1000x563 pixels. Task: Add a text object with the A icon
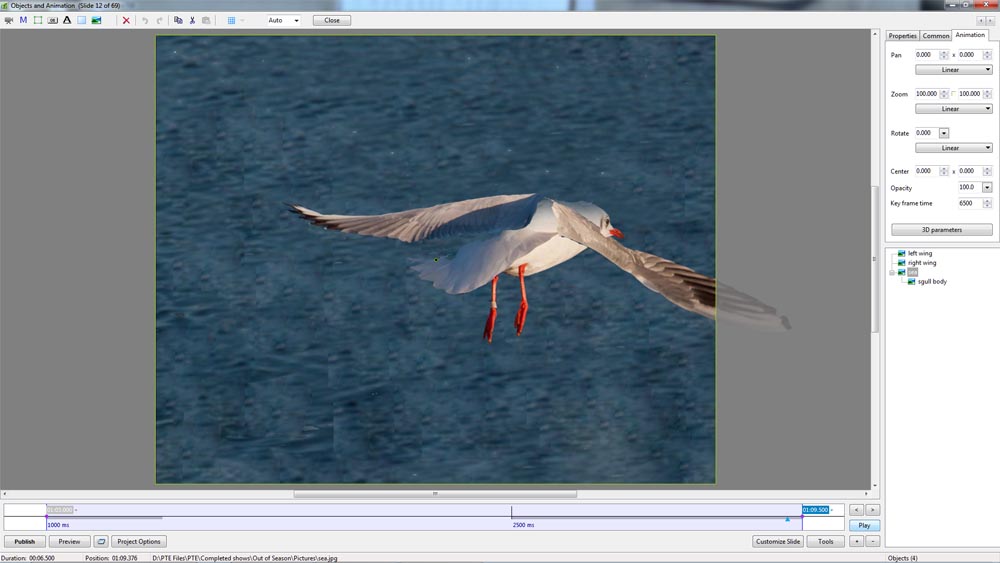[x=67, y=20]
